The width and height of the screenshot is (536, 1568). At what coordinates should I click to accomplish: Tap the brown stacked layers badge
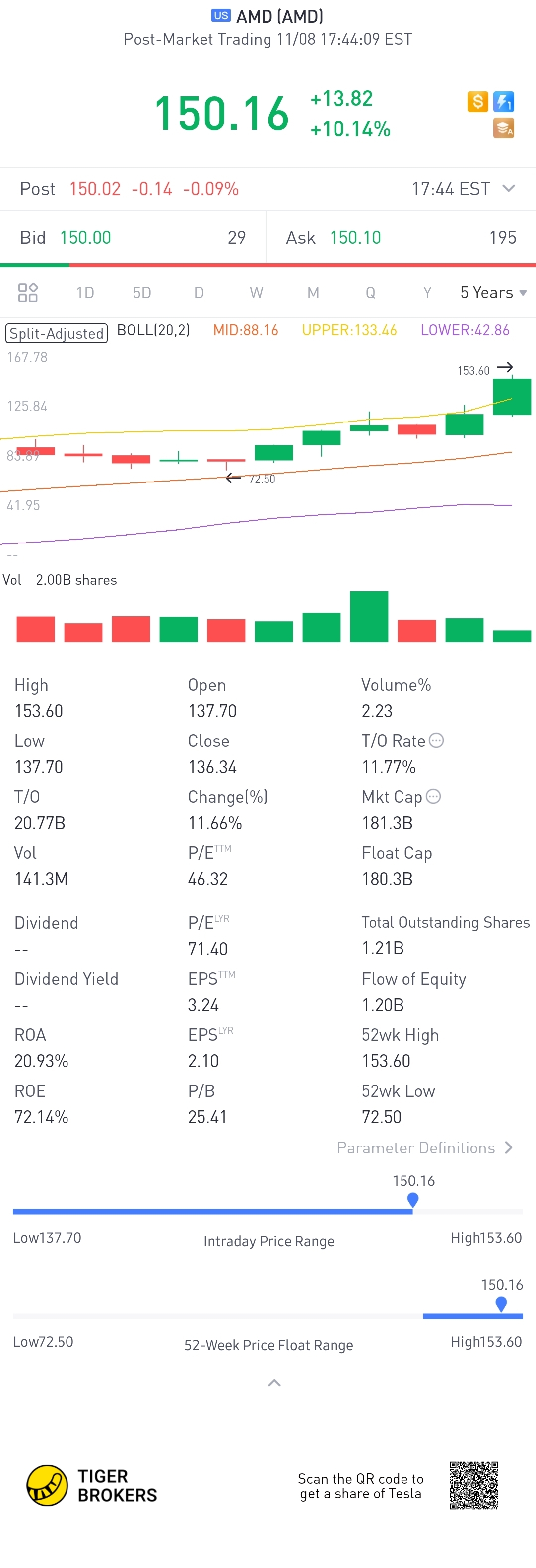click(x=504, y=128)
